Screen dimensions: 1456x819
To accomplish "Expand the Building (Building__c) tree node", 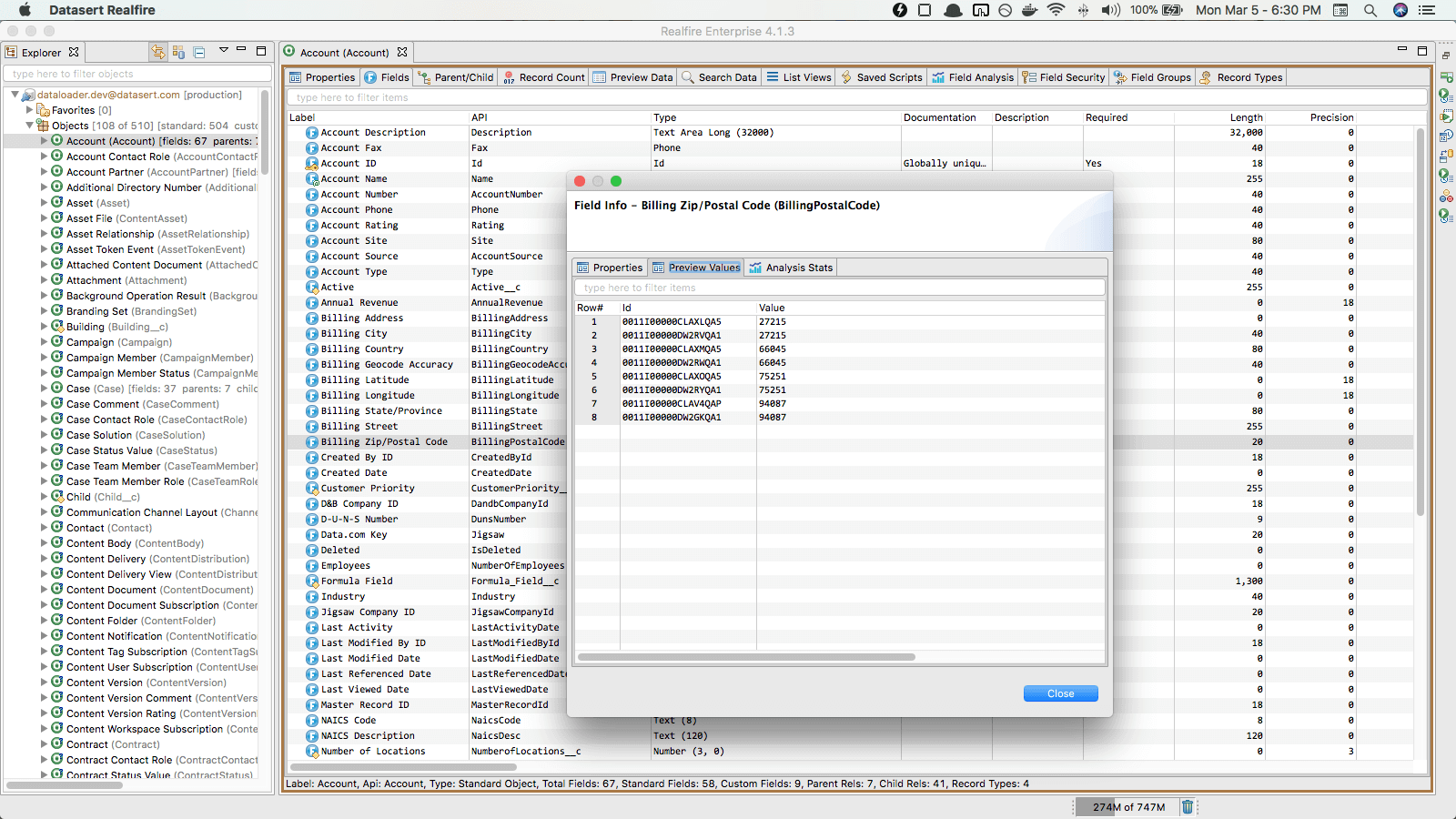I will (44, 327).
